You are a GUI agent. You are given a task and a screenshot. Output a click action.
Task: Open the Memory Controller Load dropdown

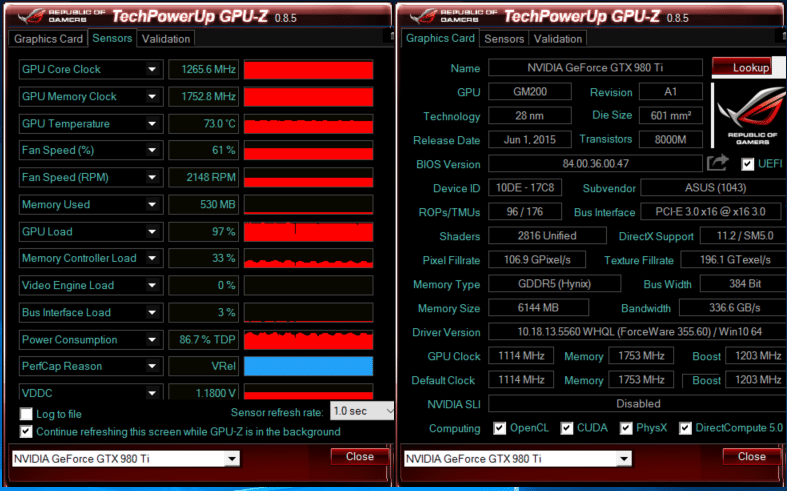pyautogui.click(x=152, y=258)
